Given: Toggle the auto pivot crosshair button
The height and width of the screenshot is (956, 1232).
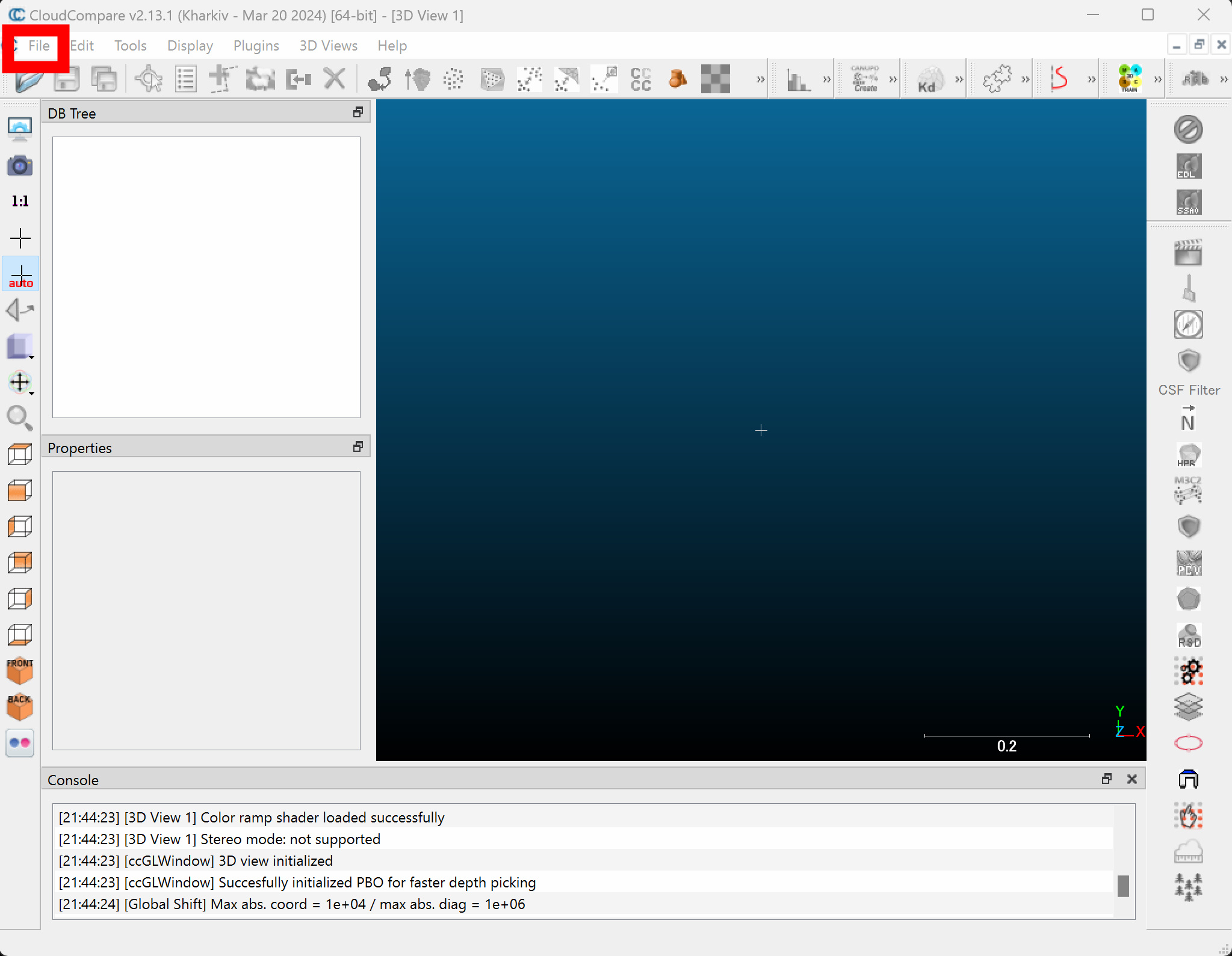Looking at the screenshot, I should 20,274.
